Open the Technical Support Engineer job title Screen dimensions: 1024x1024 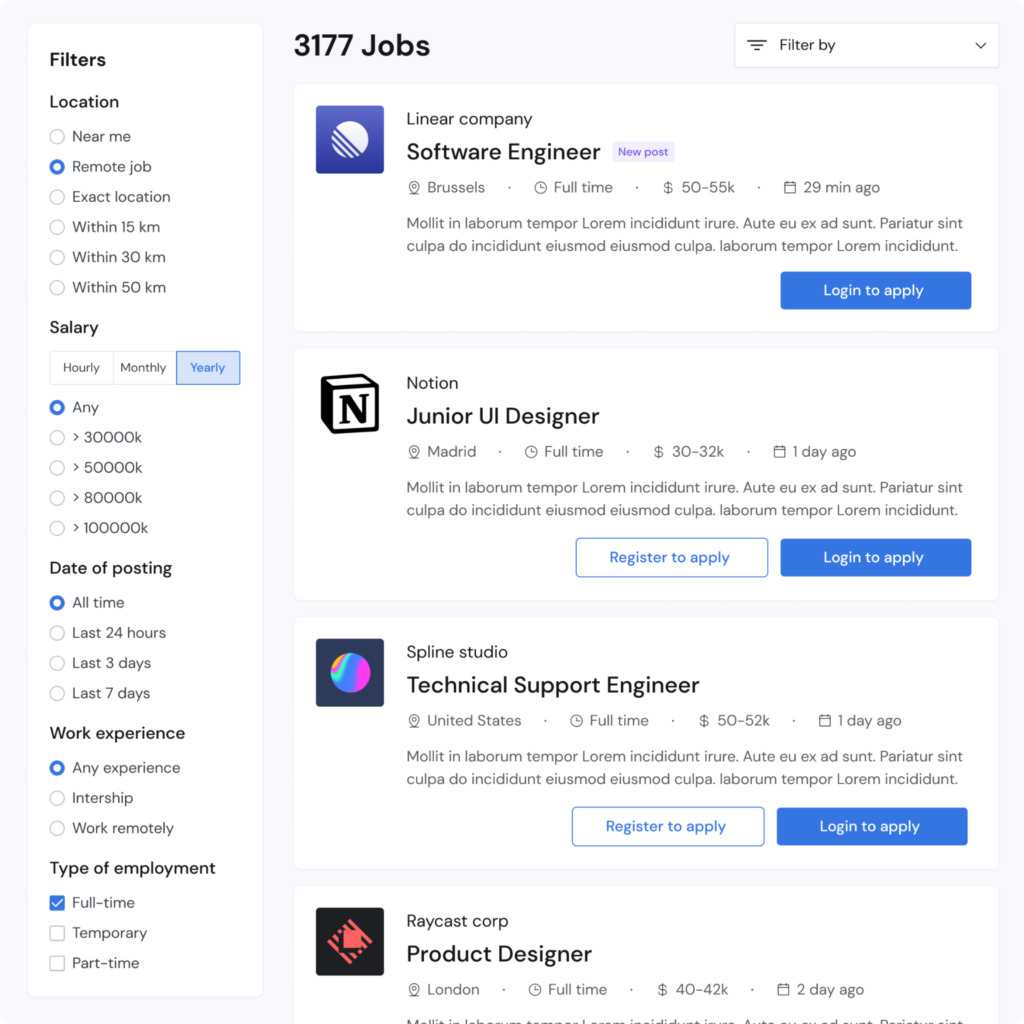tap(552, 685)
